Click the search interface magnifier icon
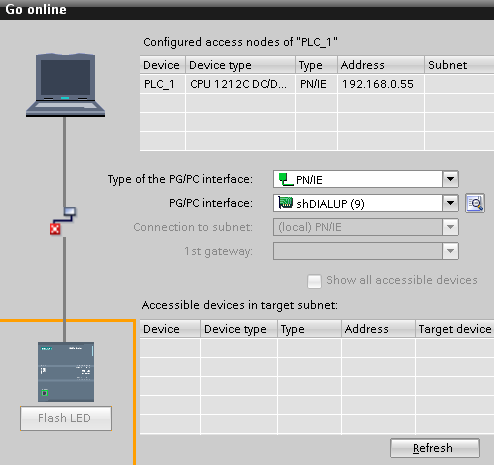 [x=475, y=203]
